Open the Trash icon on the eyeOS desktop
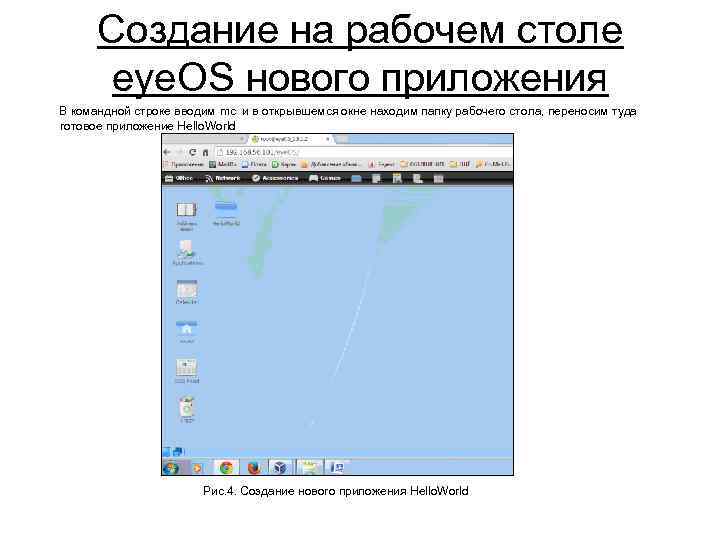The image size is (720, 540). pos(187,410)
